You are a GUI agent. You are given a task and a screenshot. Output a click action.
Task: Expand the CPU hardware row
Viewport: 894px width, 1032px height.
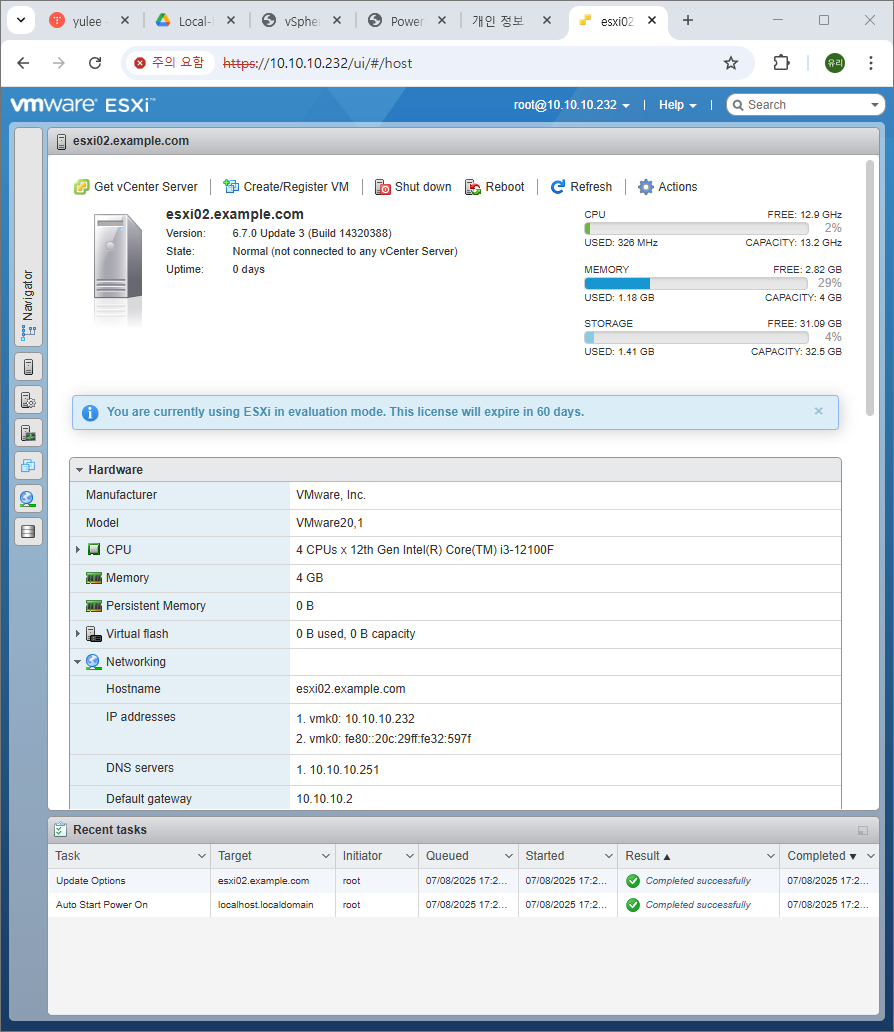point(78,549)
